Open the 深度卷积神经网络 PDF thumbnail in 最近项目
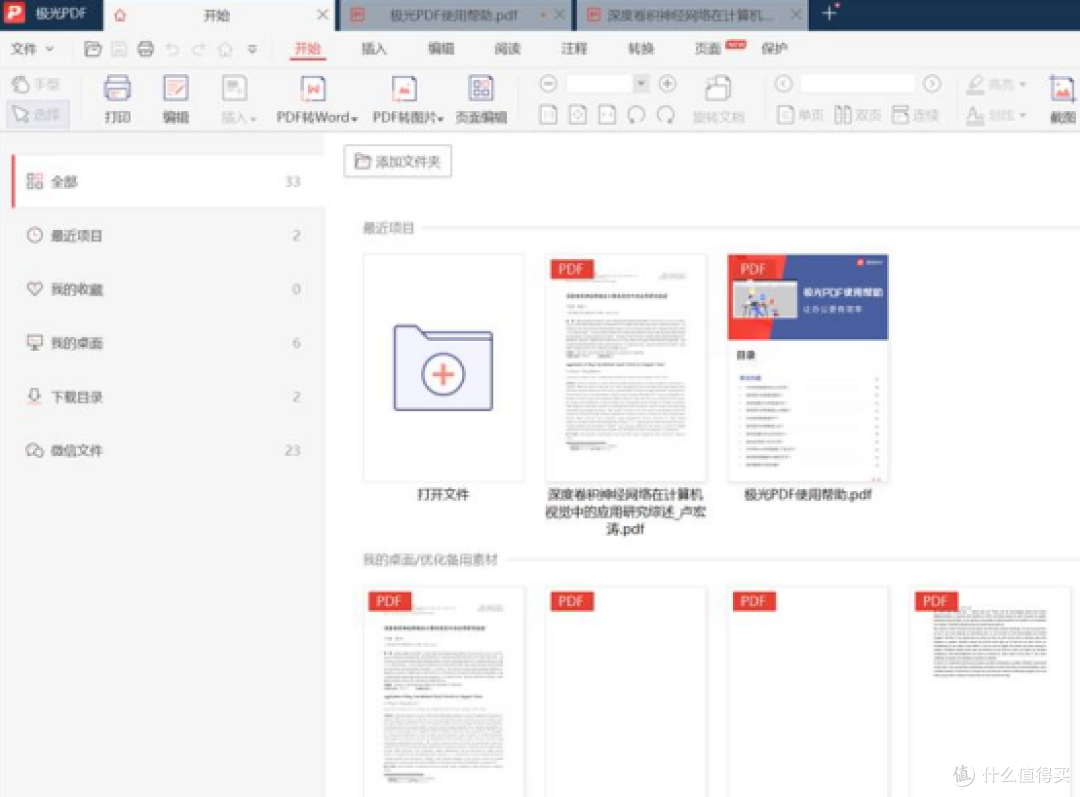1080x797 pixels. click(x=625, y=368)
